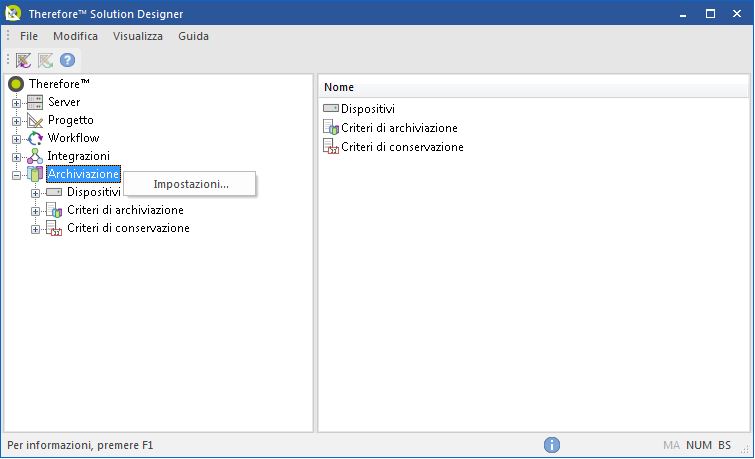This screenshot has height=459, width=755.
Task: Click Criteri di conservazione text in right list
Action: pos(402,147)
